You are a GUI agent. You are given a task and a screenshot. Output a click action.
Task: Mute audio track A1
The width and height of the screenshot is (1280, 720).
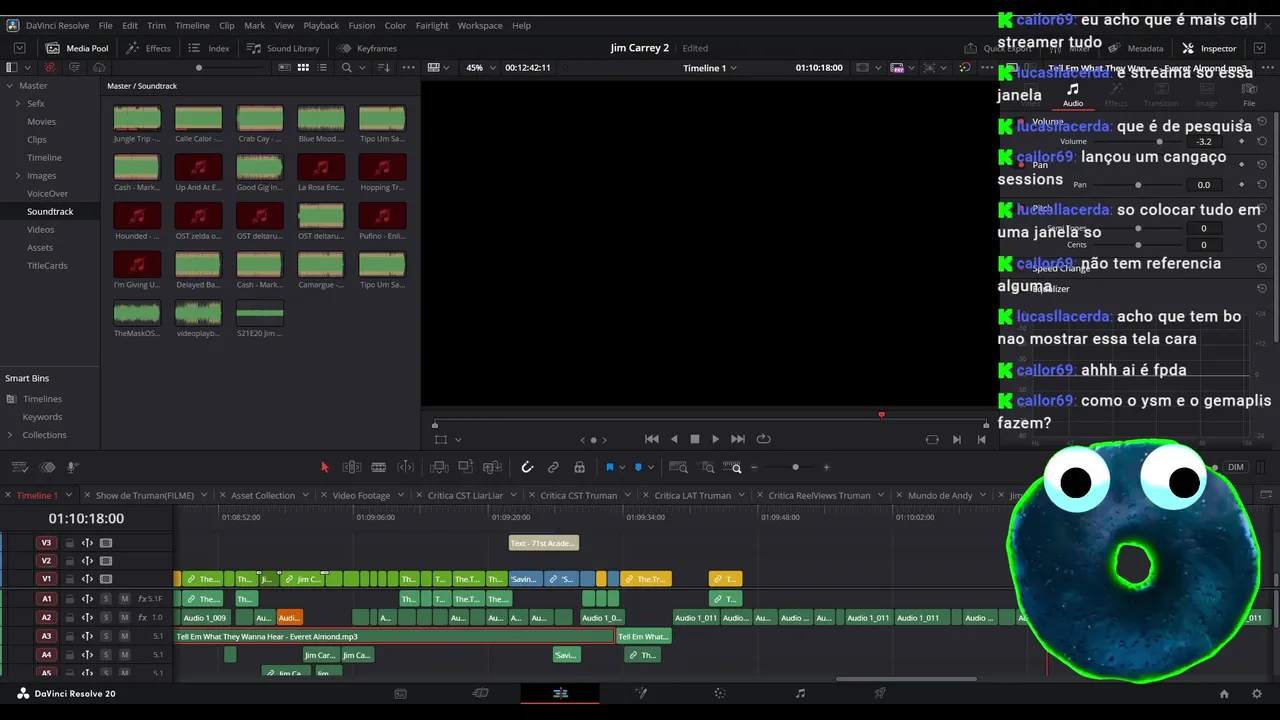(x=124, y=599)
